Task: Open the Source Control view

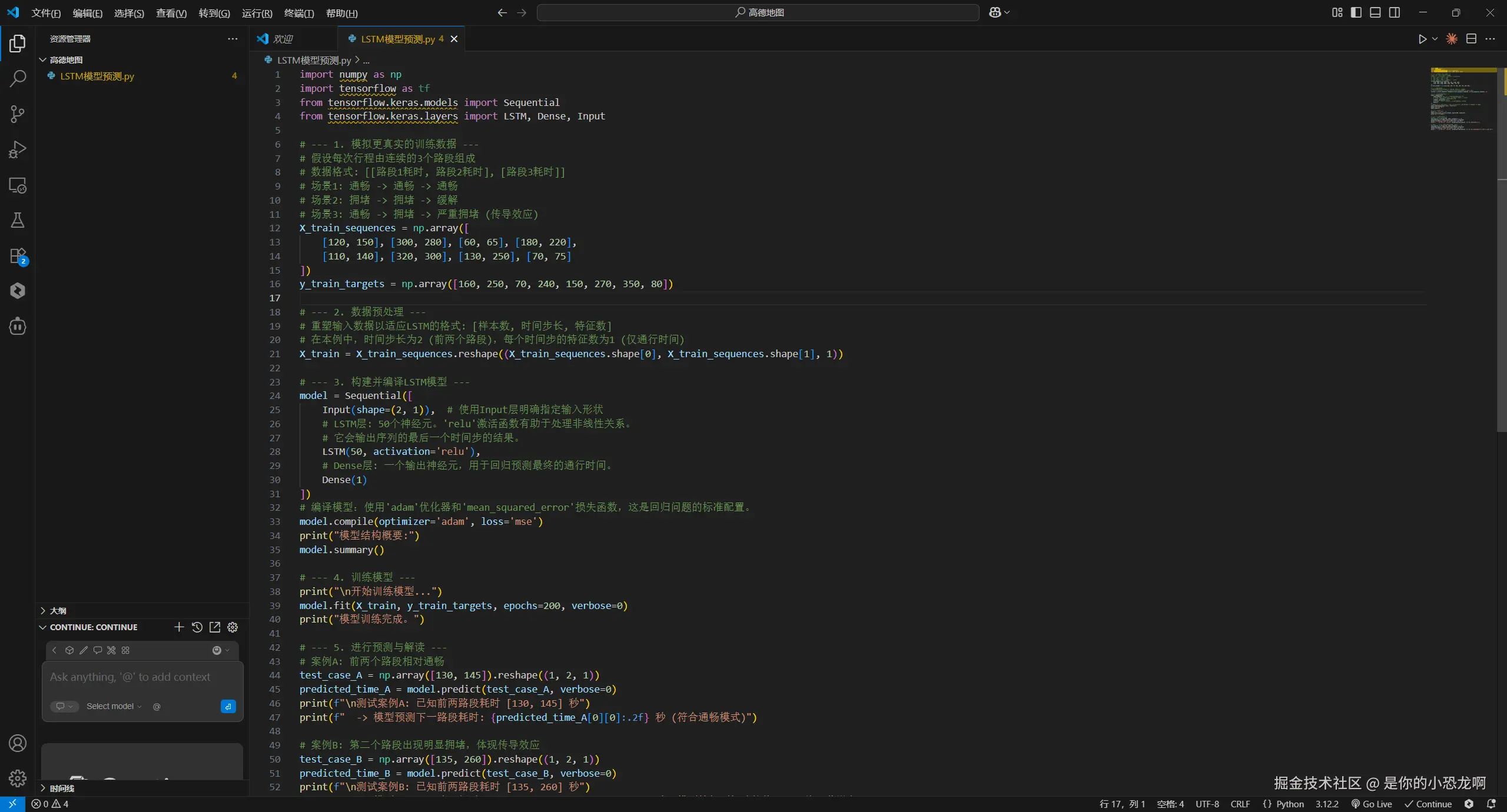Action: click(x=18, y=114)
